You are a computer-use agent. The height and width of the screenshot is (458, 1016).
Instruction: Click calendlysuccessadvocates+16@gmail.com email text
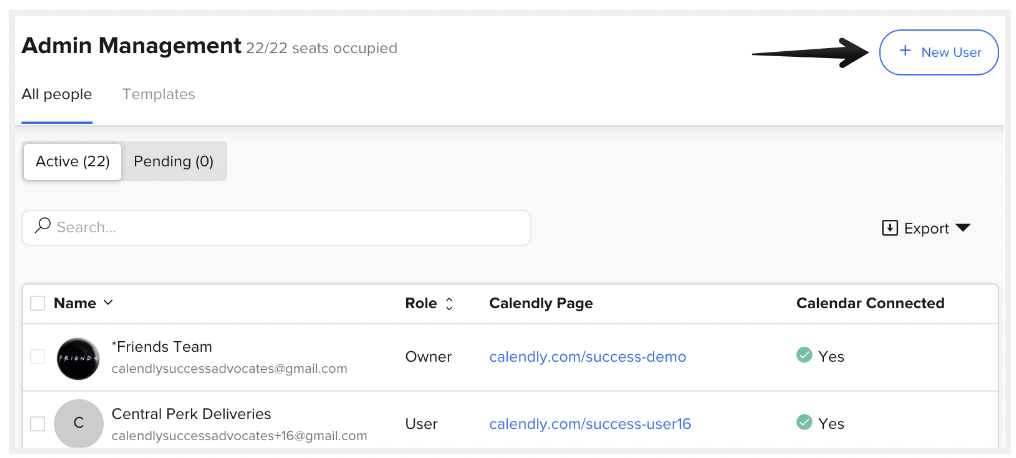click(x=239, y=436)
